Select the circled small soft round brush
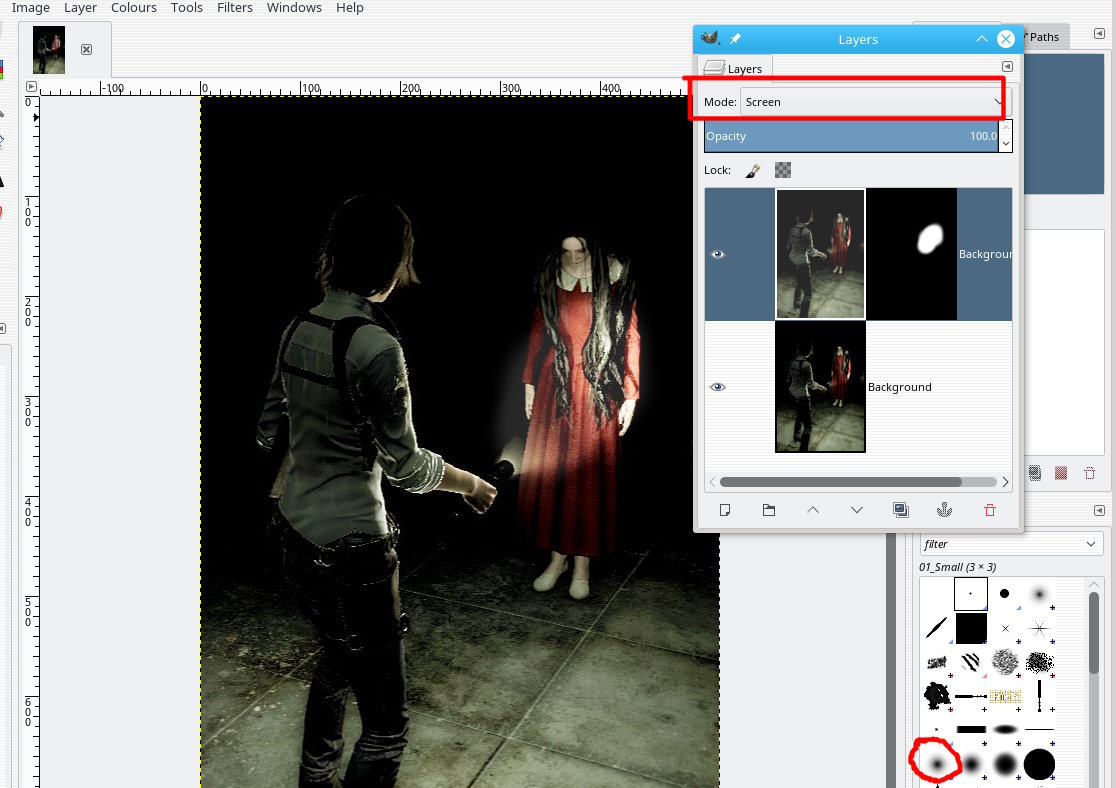The width and height of the screenshot is (1116, 788). pyautogui.click(x=937, y=764)
